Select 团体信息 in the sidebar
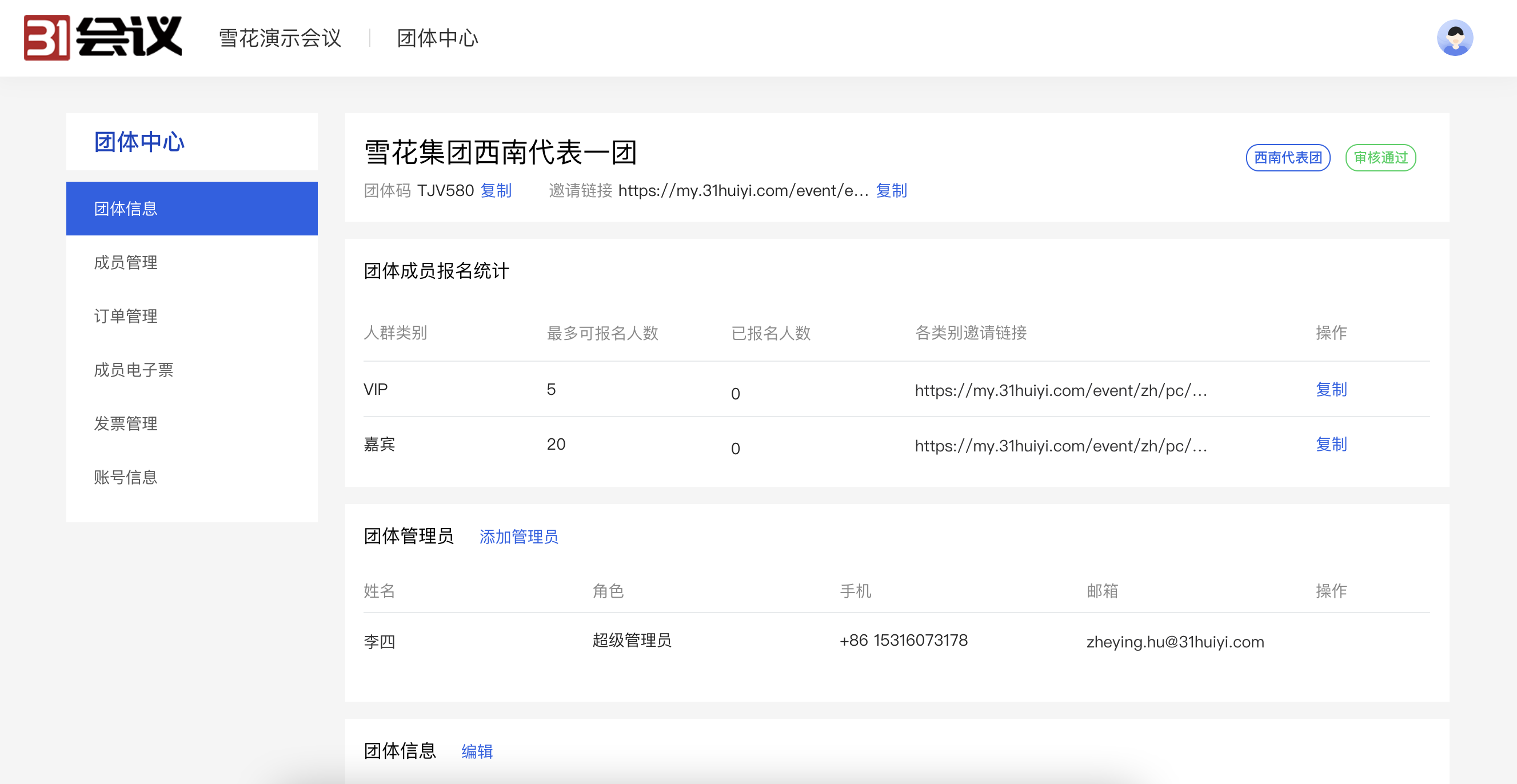 pyautogui.click(x=192, y=209)
